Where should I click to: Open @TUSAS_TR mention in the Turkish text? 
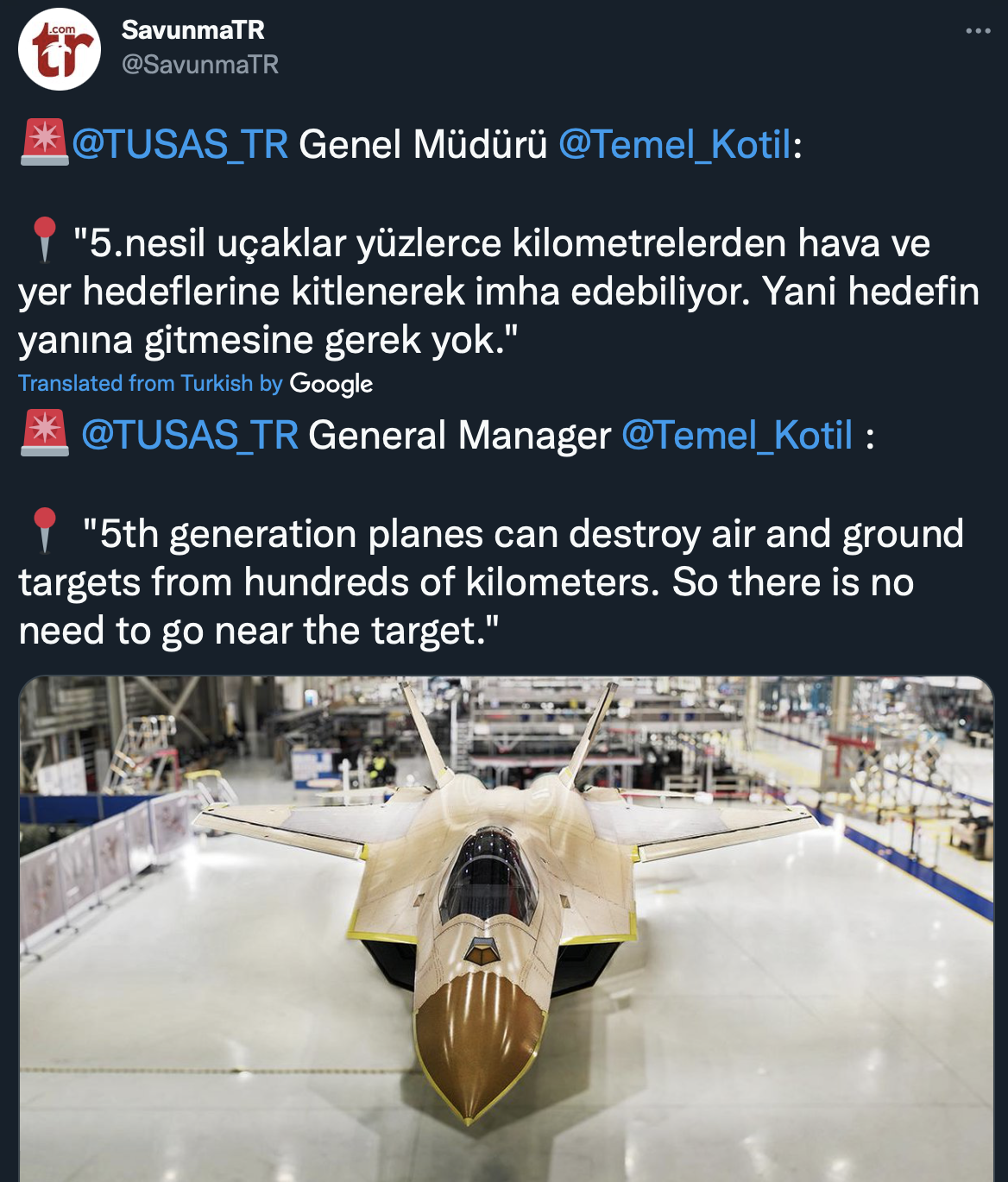click(x=180, y=144)
